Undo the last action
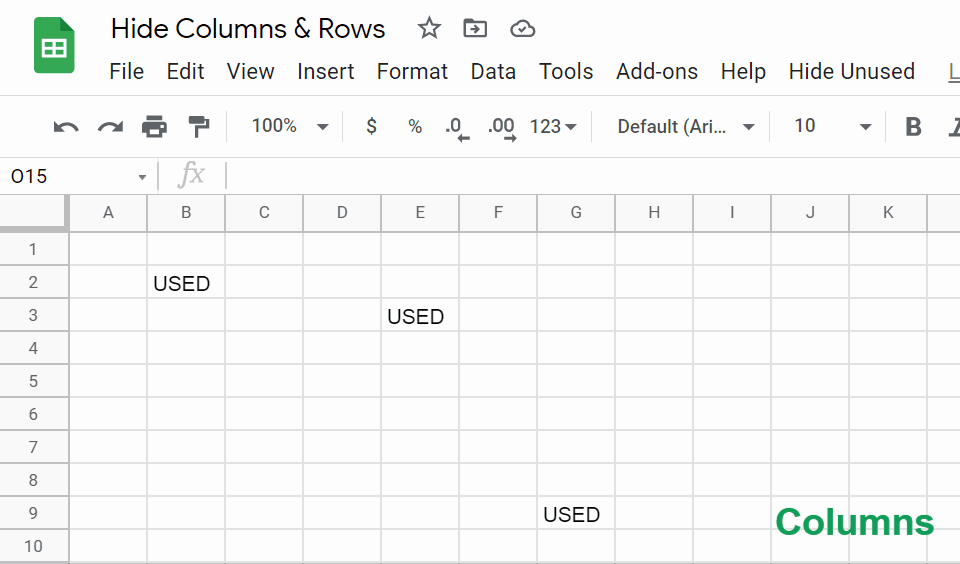Viewport: 960px width, 564px height. click(x=66, y=127)
